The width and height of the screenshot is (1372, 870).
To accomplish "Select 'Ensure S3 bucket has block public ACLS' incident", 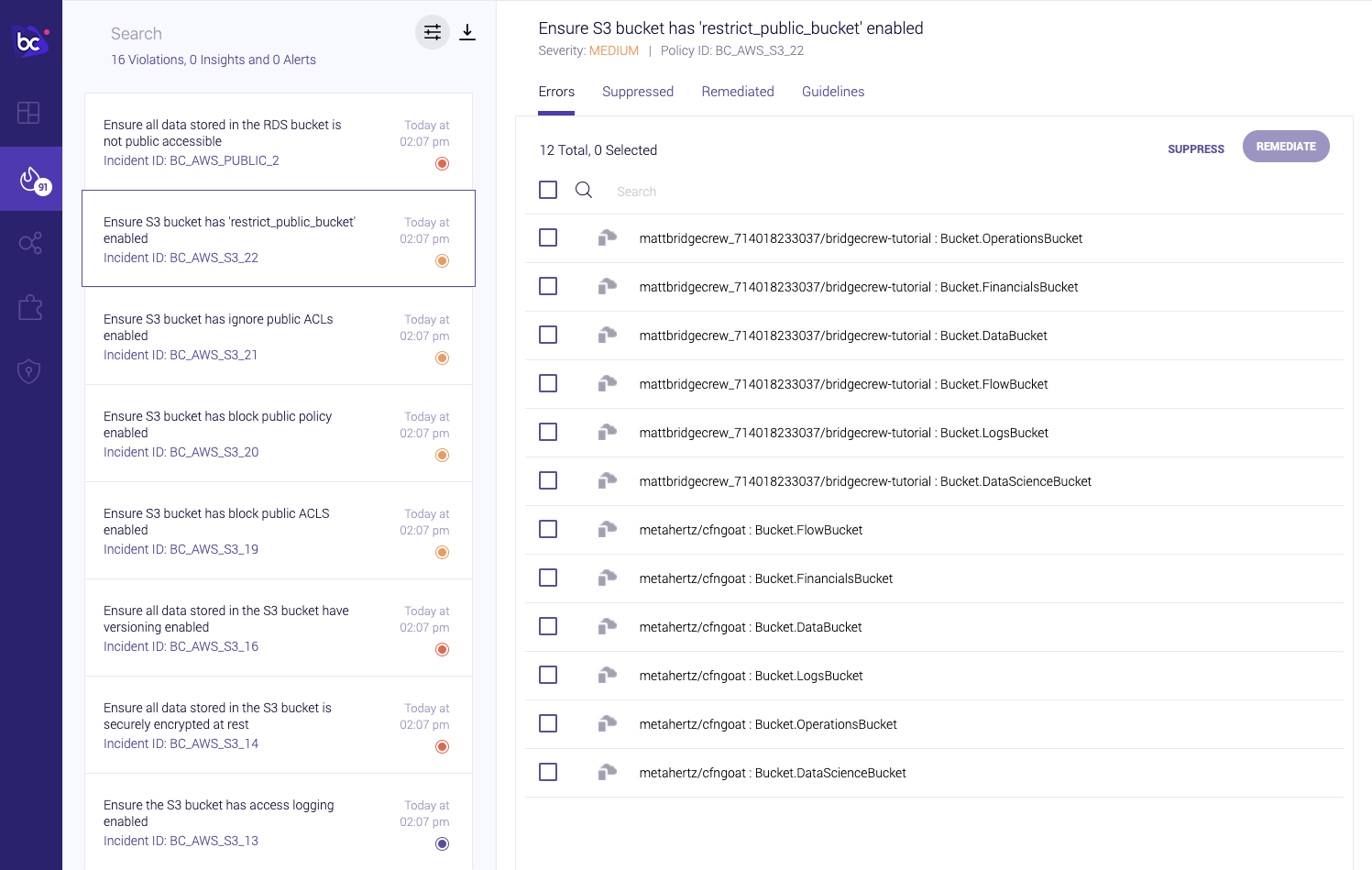I will 279,531.
